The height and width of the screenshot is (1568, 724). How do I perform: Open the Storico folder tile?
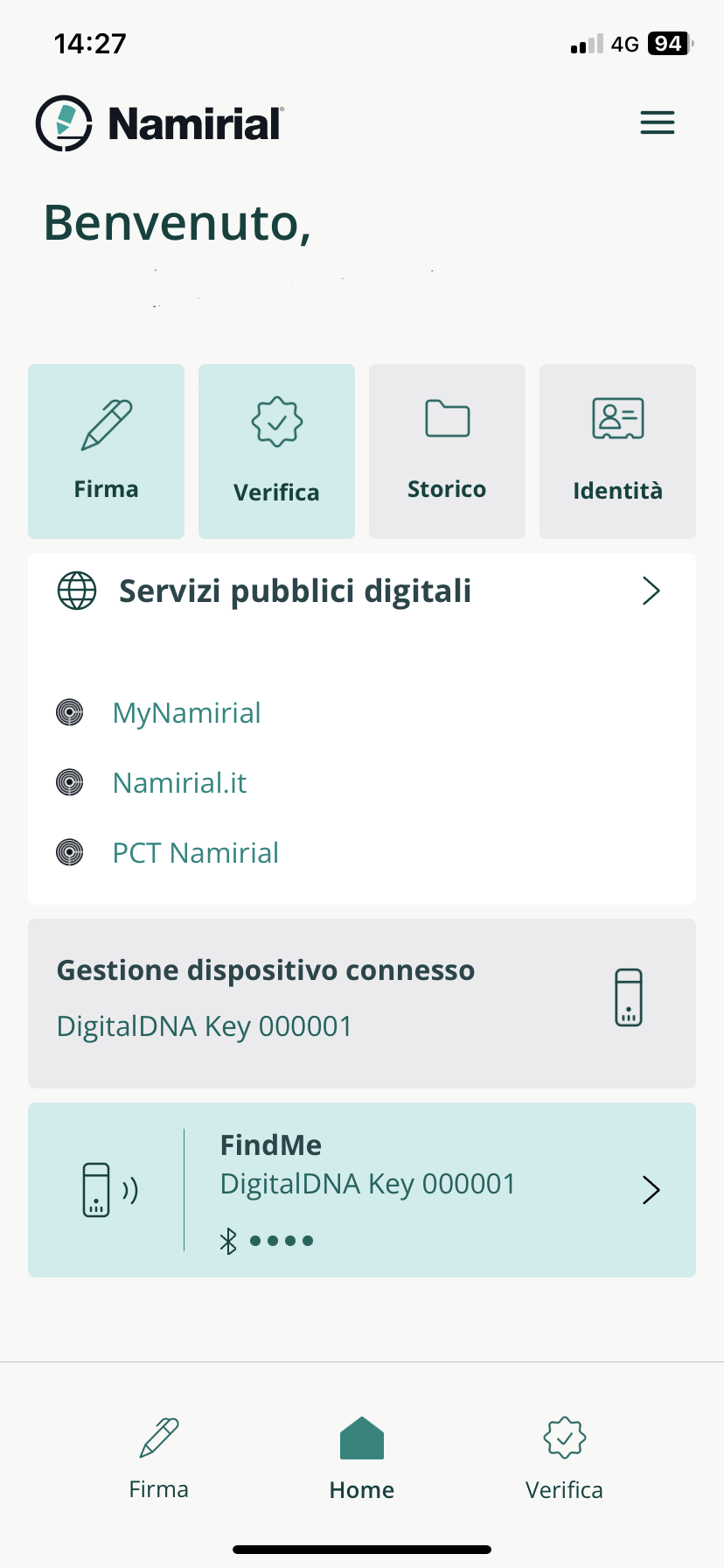[447, 451]
